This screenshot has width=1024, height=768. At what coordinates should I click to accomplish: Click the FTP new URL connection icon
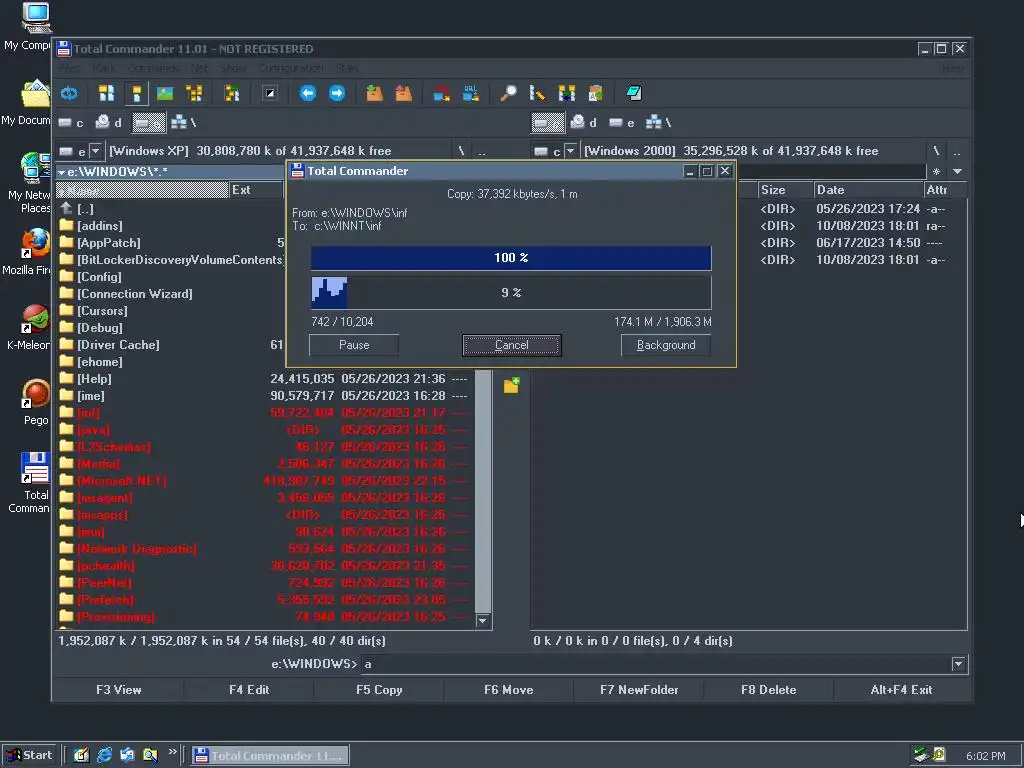(470, 93)
